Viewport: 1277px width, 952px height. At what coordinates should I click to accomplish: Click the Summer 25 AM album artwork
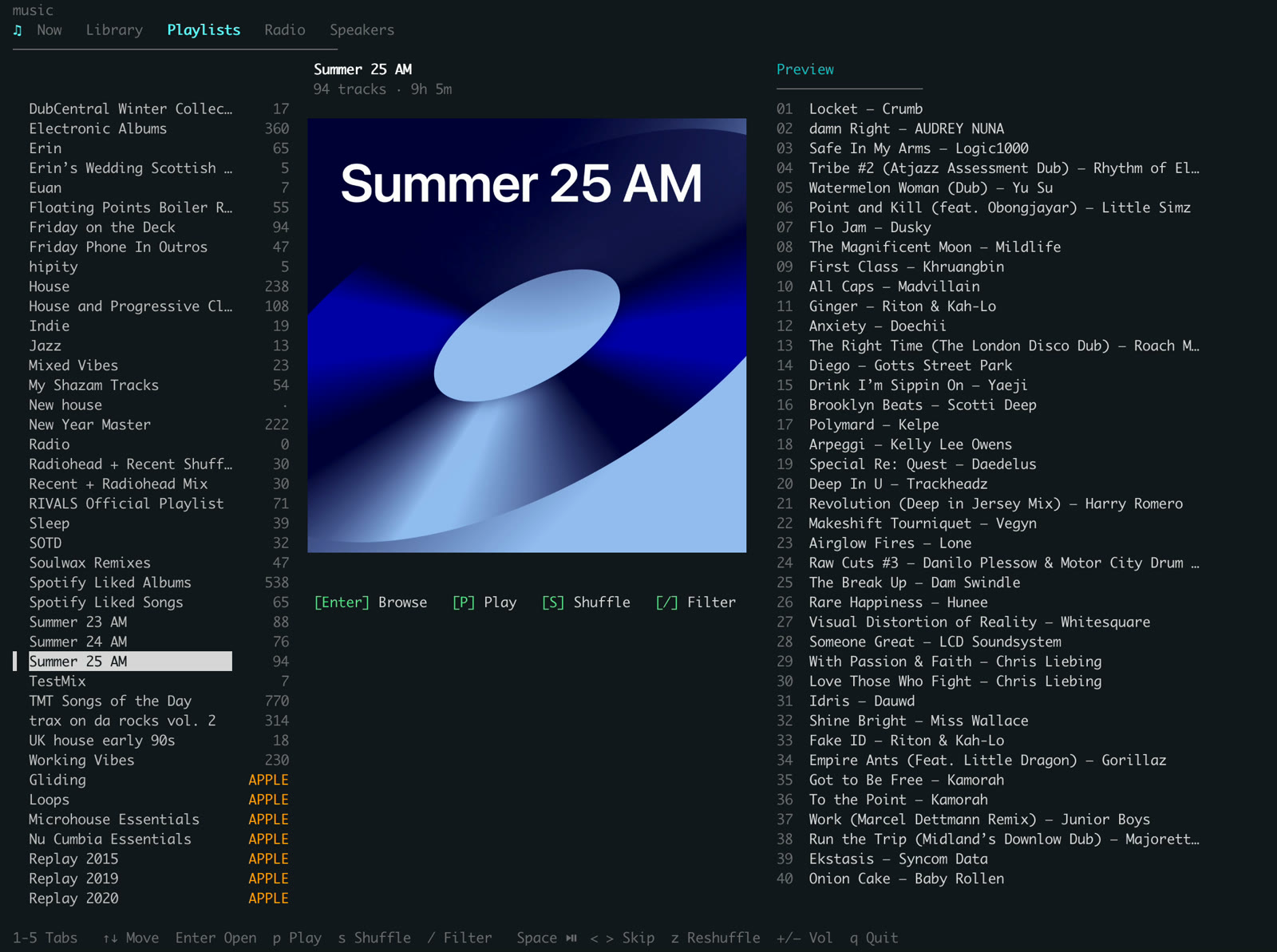527,335
